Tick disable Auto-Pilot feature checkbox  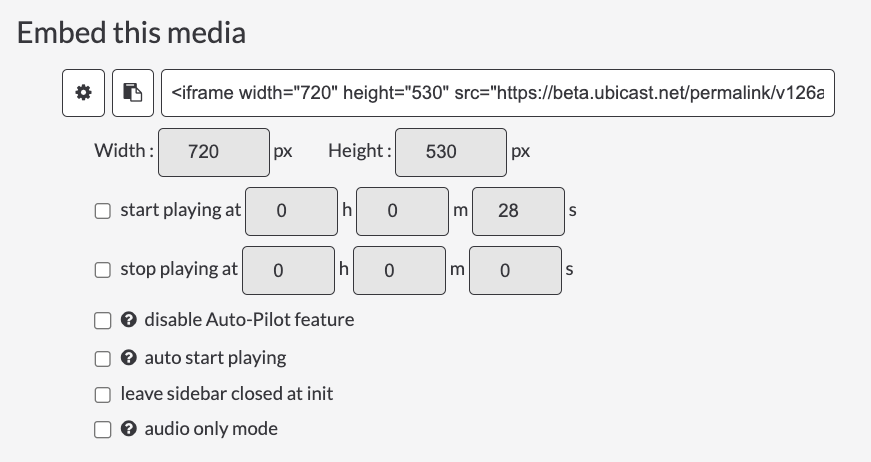point(103,320)
